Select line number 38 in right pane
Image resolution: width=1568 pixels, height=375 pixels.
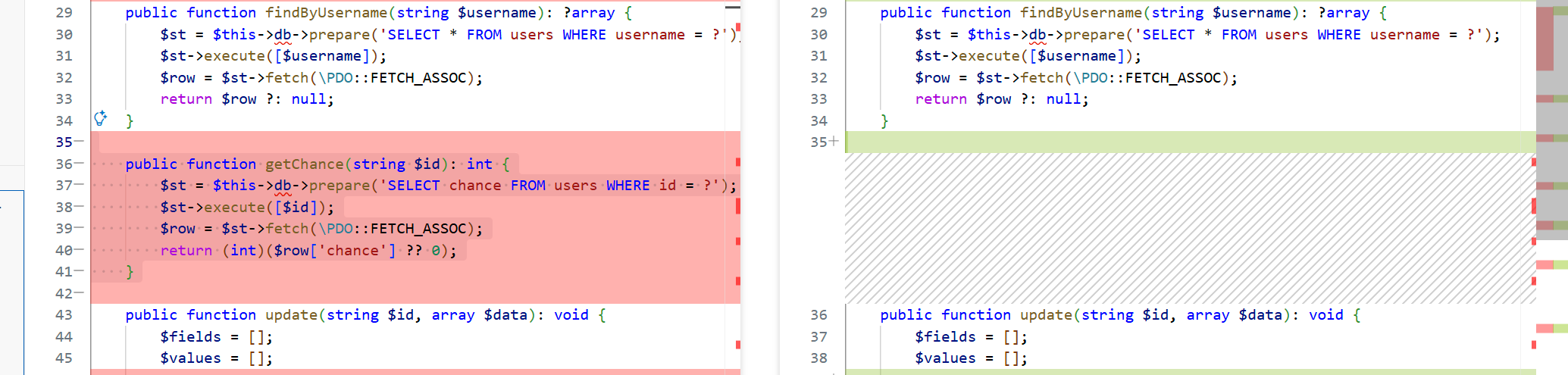(819, 358)
